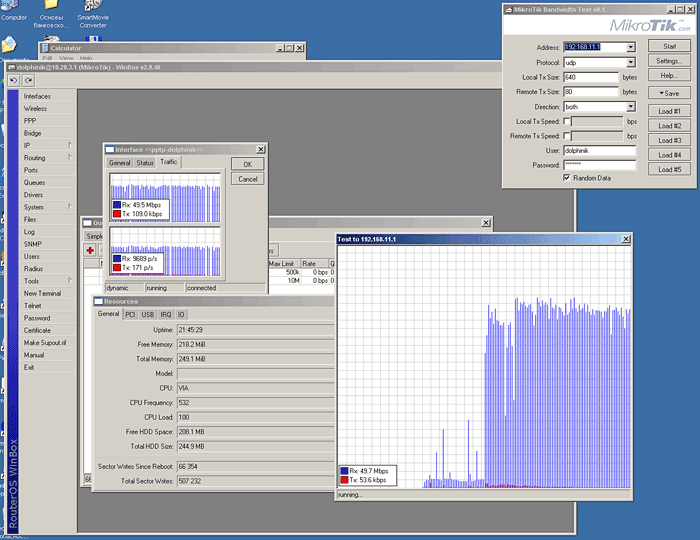Click Cancel in the Interface window

(248, 179)
